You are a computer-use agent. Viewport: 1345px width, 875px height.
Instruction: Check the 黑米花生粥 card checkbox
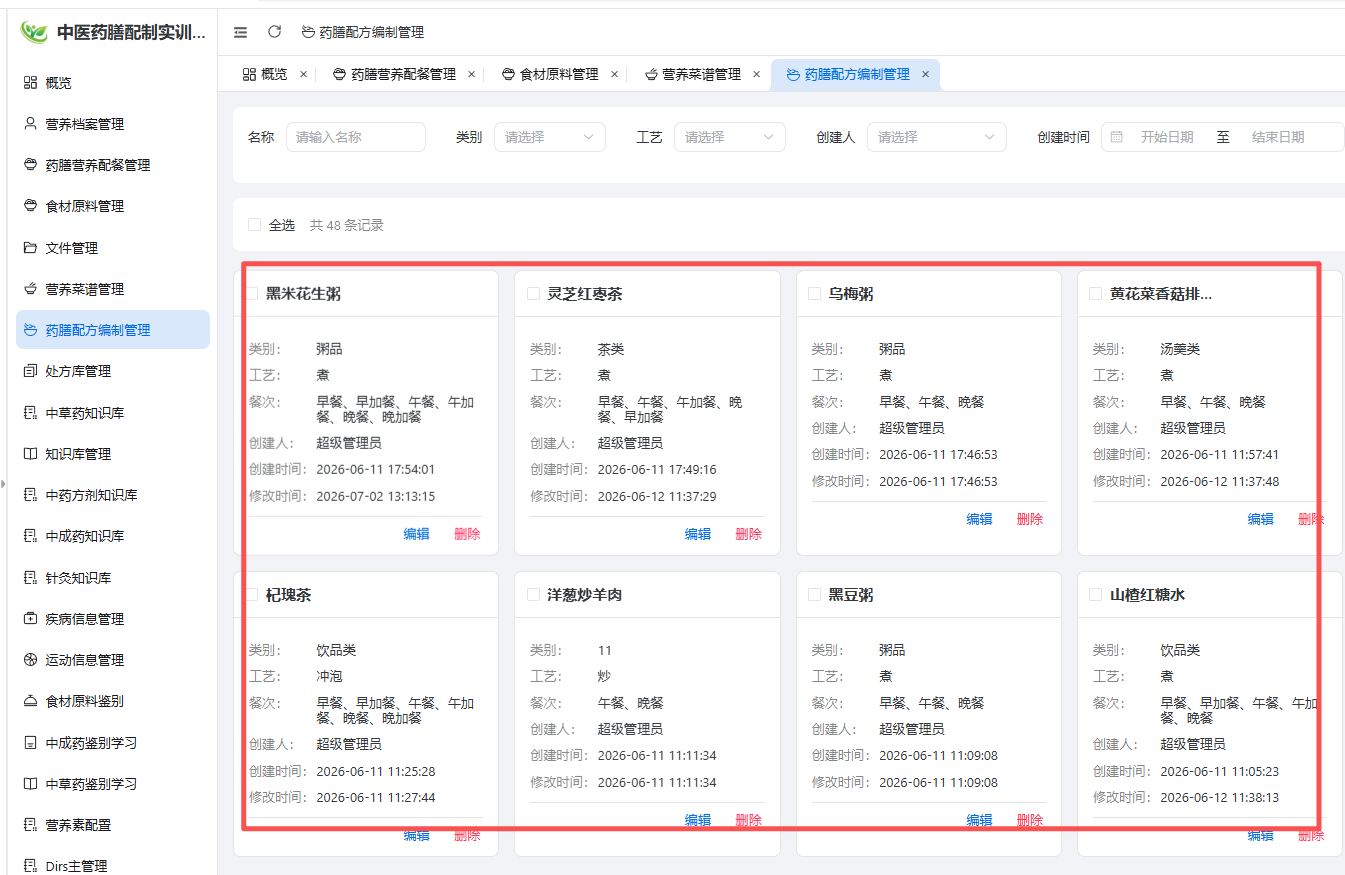pos(253,293)
